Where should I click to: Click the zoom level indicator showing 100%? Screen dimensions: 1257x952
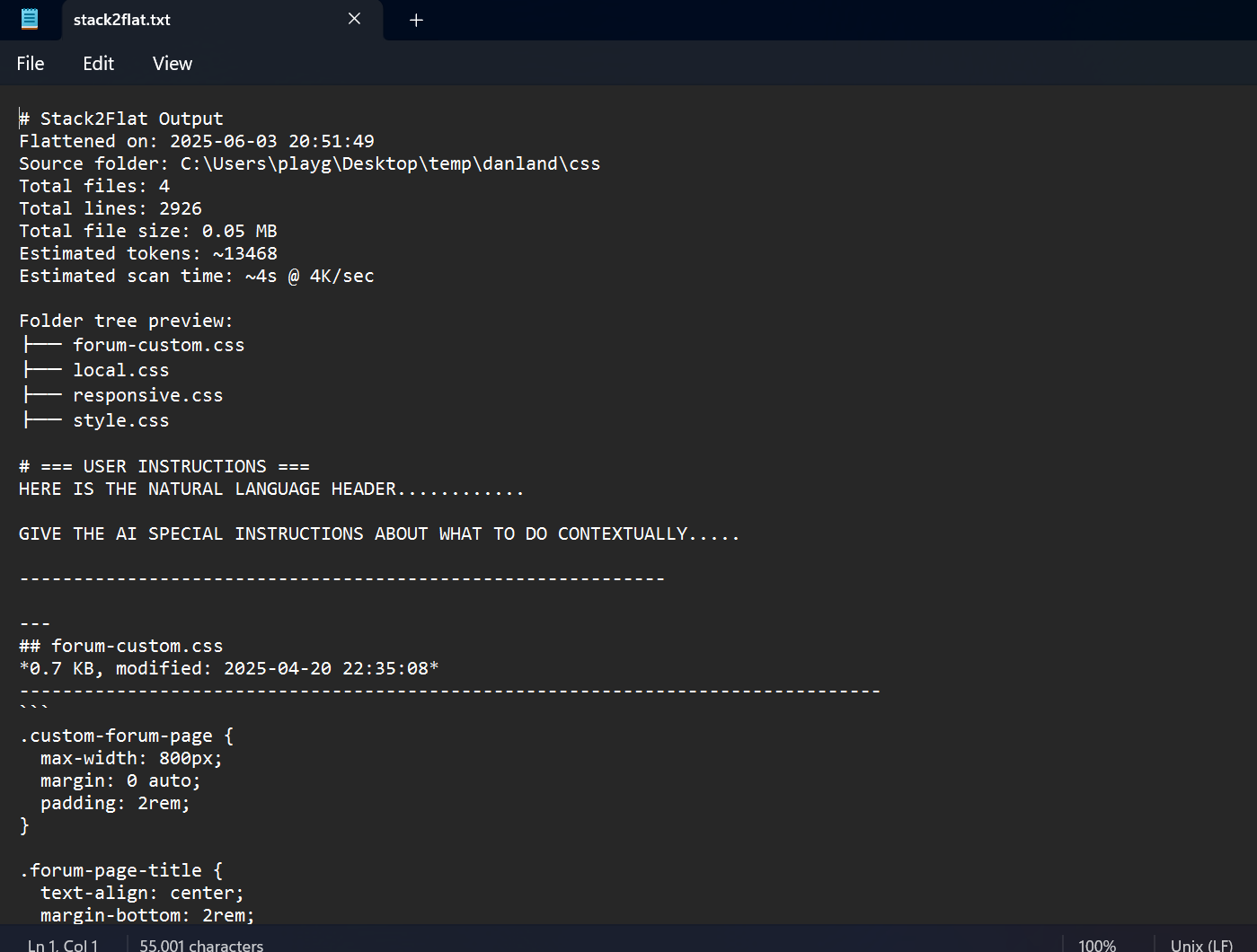1096,945
